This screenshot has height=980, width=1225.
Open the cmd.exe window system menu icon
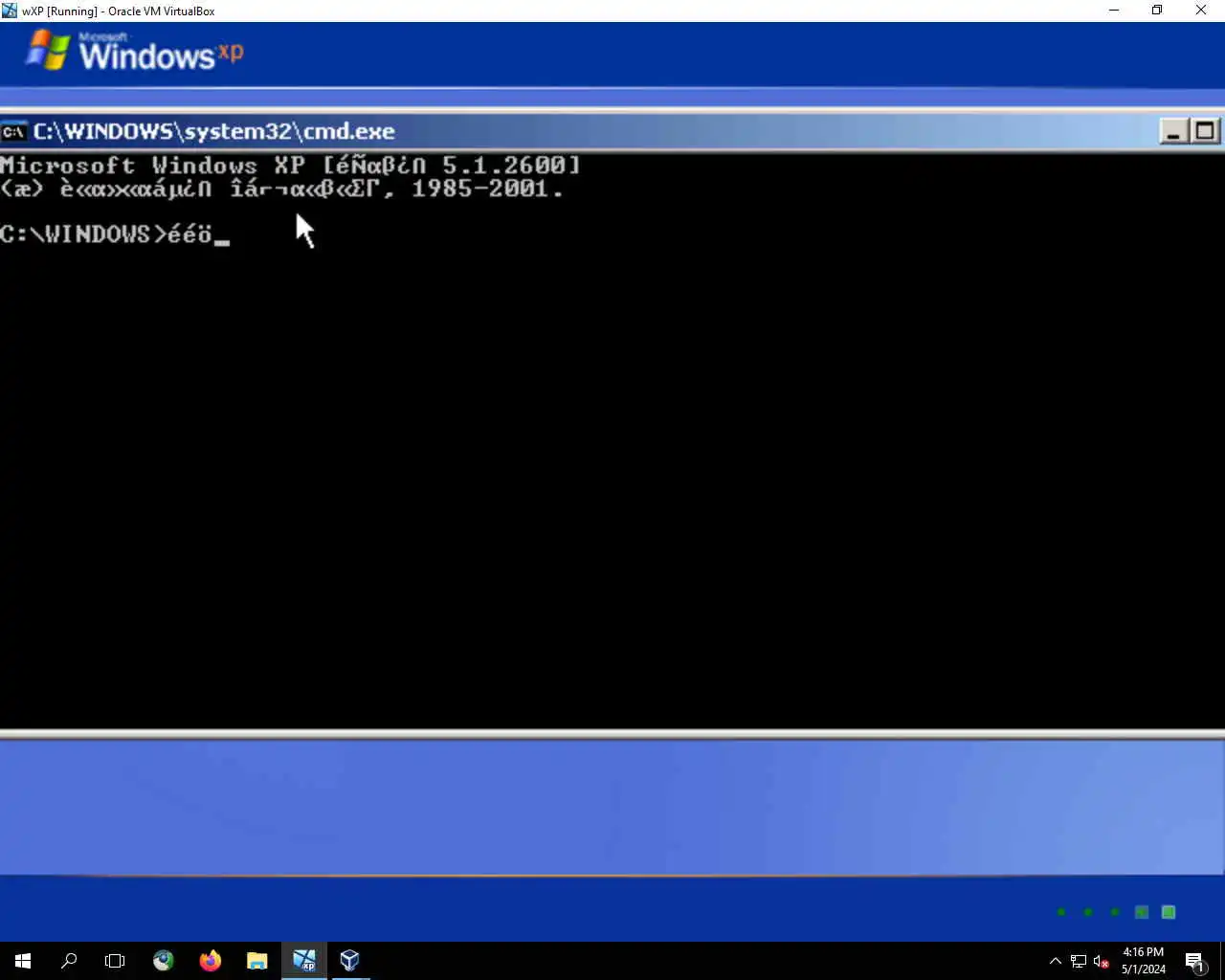[x=13, y=131]
